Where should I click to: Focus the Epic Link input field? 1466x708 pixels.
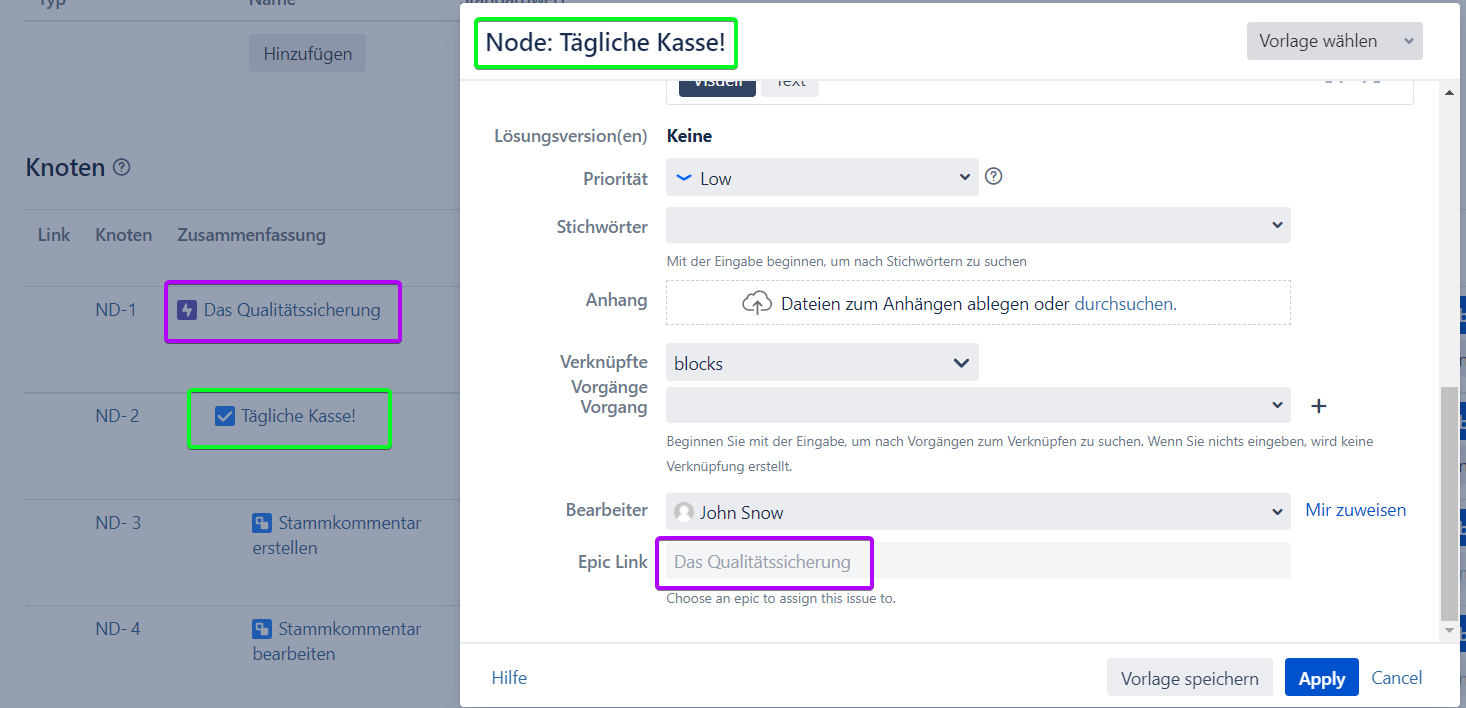coord(978,562)
